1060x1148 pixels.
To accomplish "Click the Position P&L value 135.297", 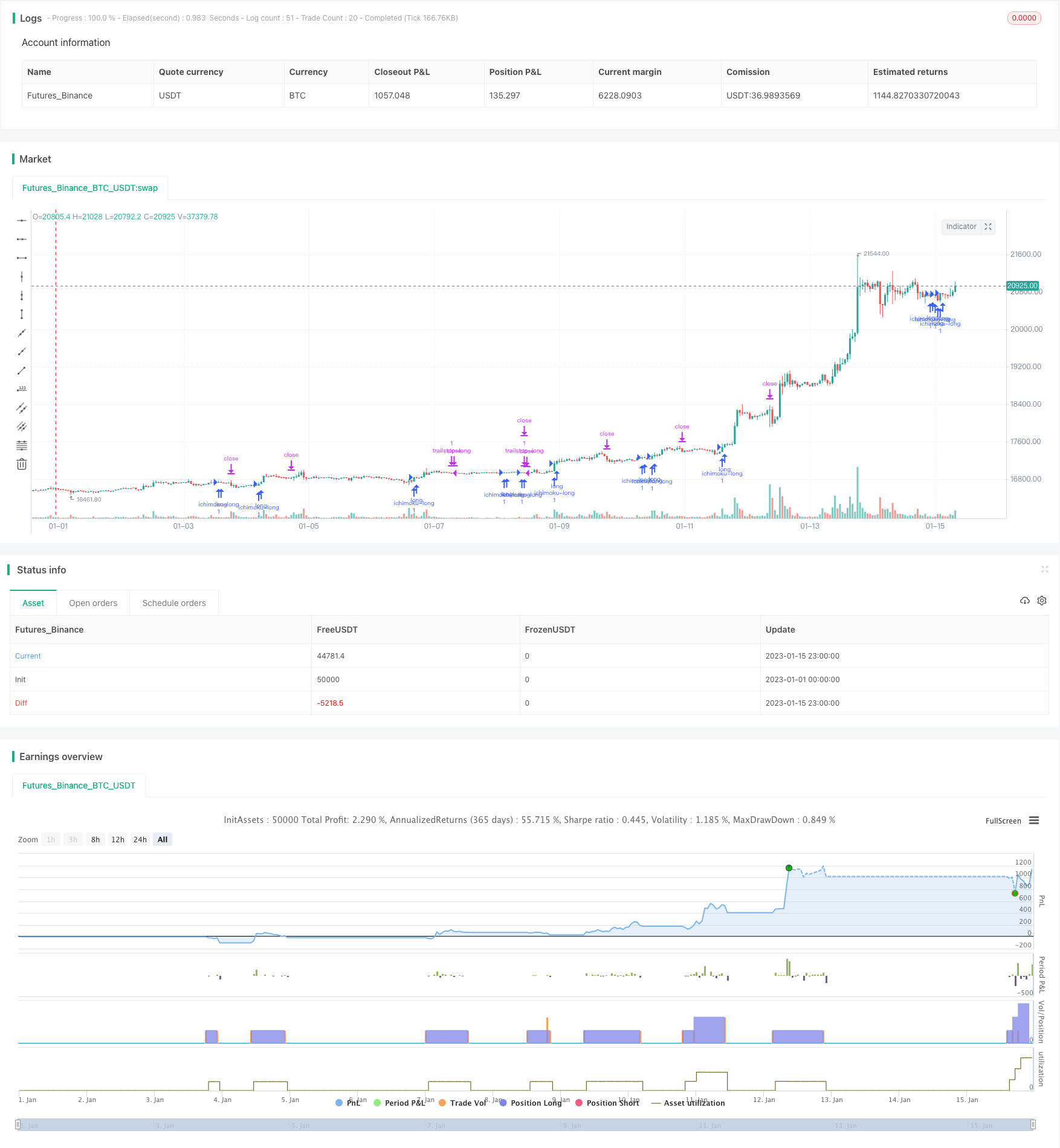I will click(x=505, y=95).
